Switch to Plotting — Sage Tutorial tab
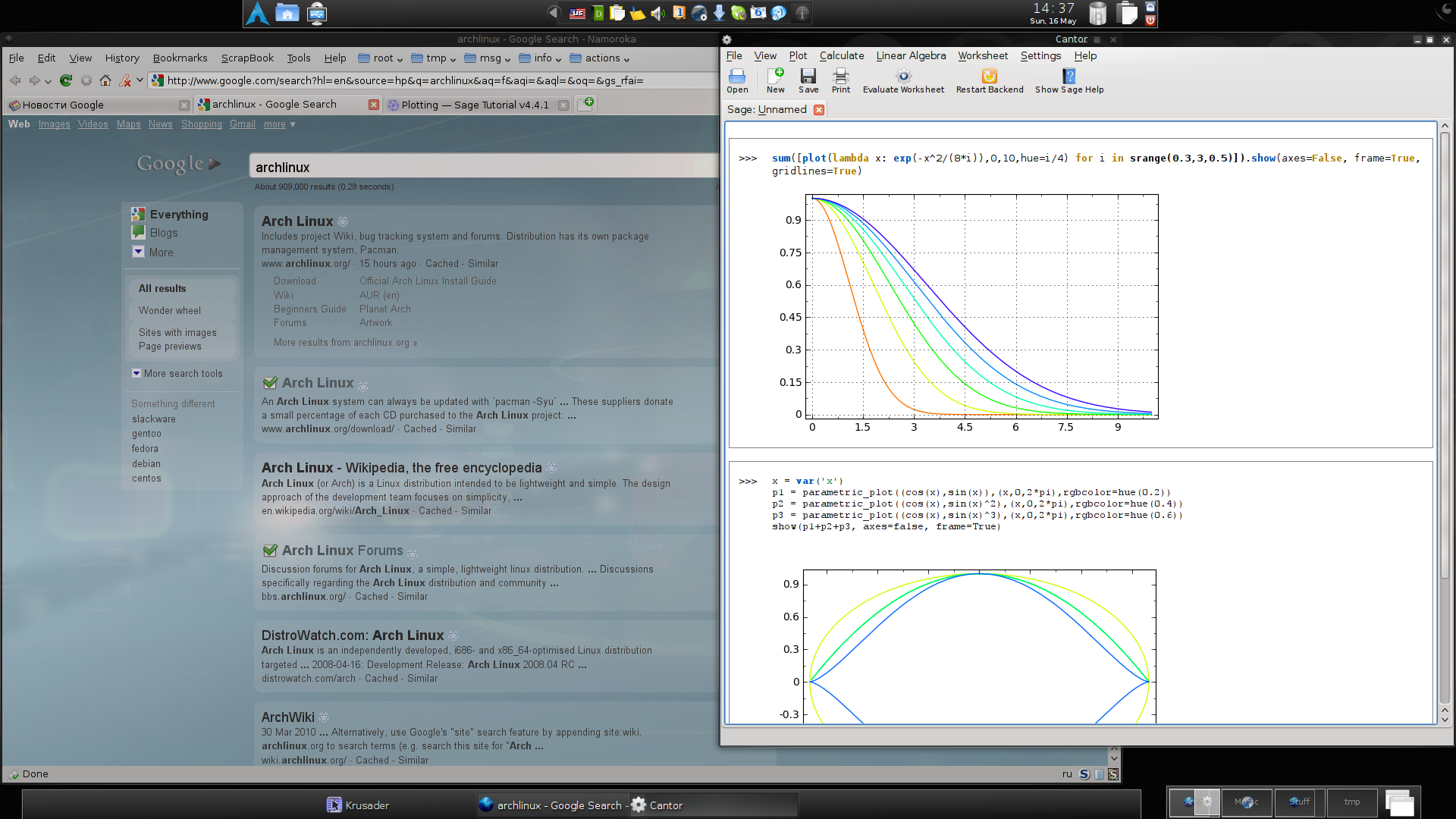 [475, 105]
